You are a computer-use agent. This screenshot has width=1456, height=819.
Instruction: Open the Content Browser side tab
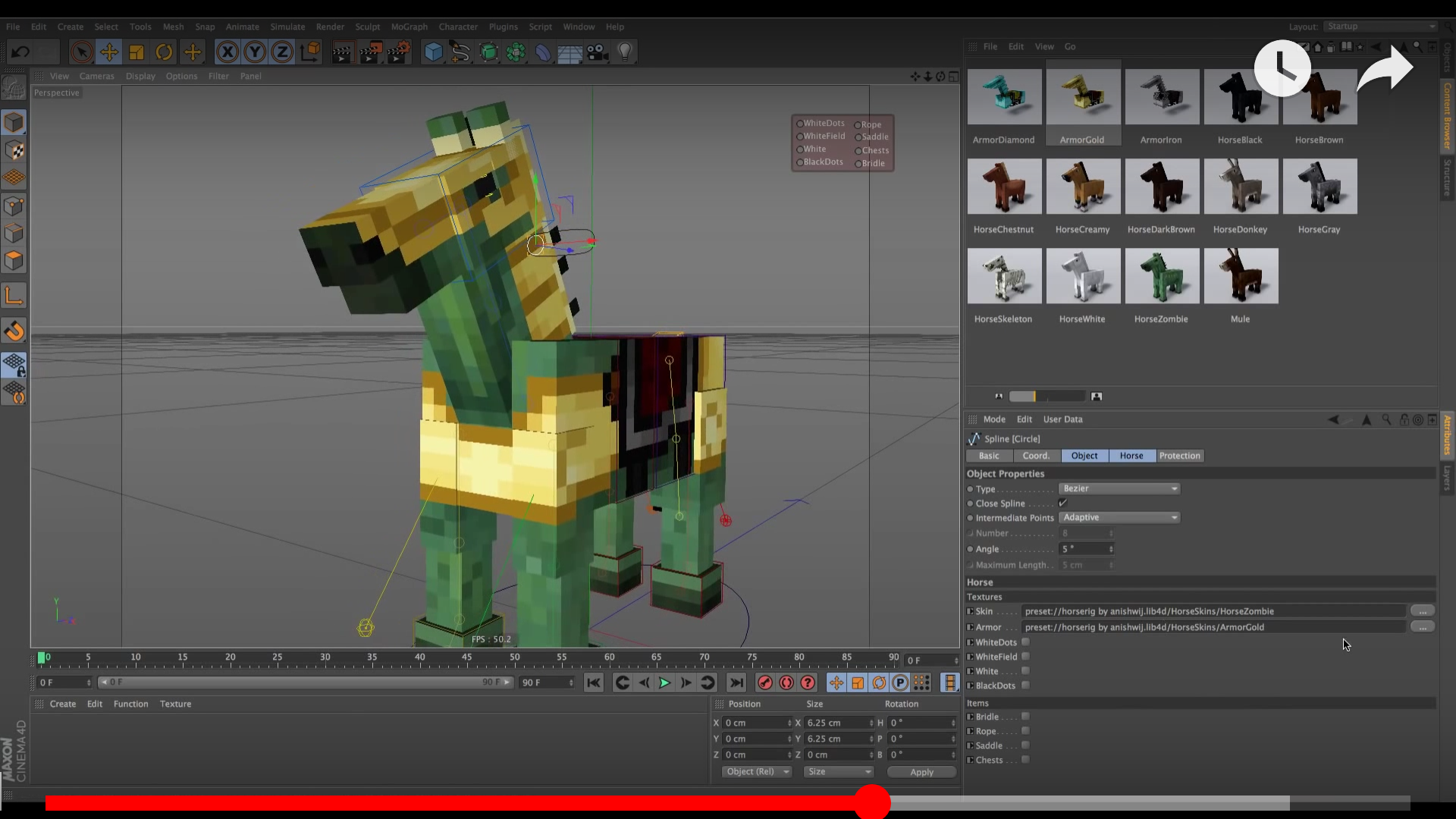[x=1447, y=115]
